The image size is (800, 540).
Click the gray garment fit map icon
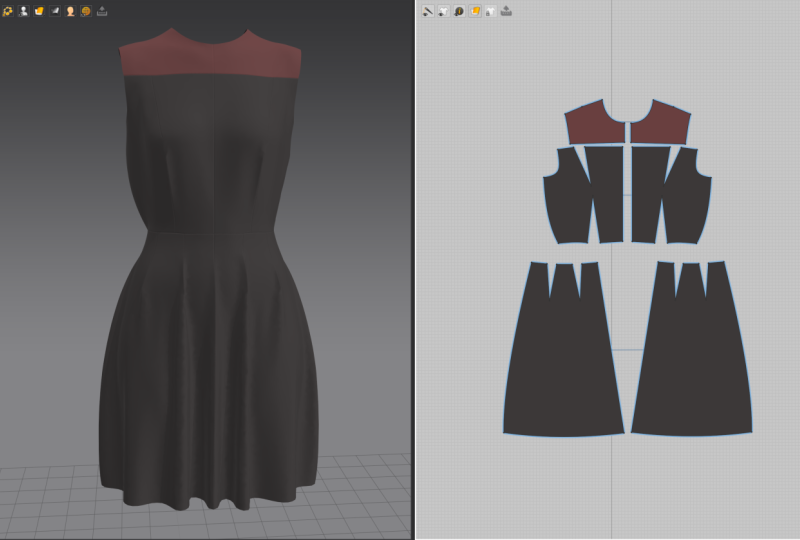(x=55, y=11)
